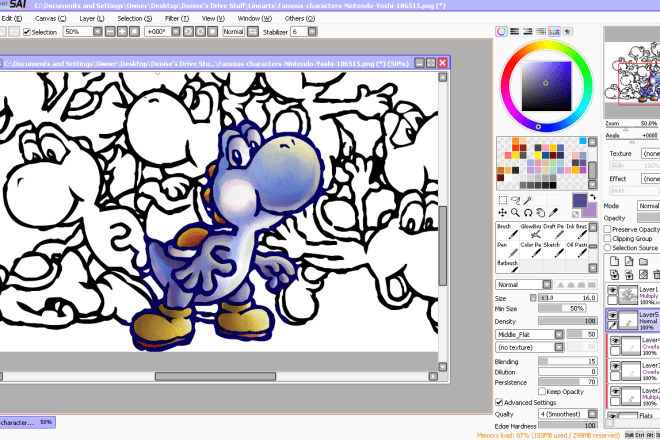Create a new normal layer
This screenshot has height=440, width=660.
[614, 261]
